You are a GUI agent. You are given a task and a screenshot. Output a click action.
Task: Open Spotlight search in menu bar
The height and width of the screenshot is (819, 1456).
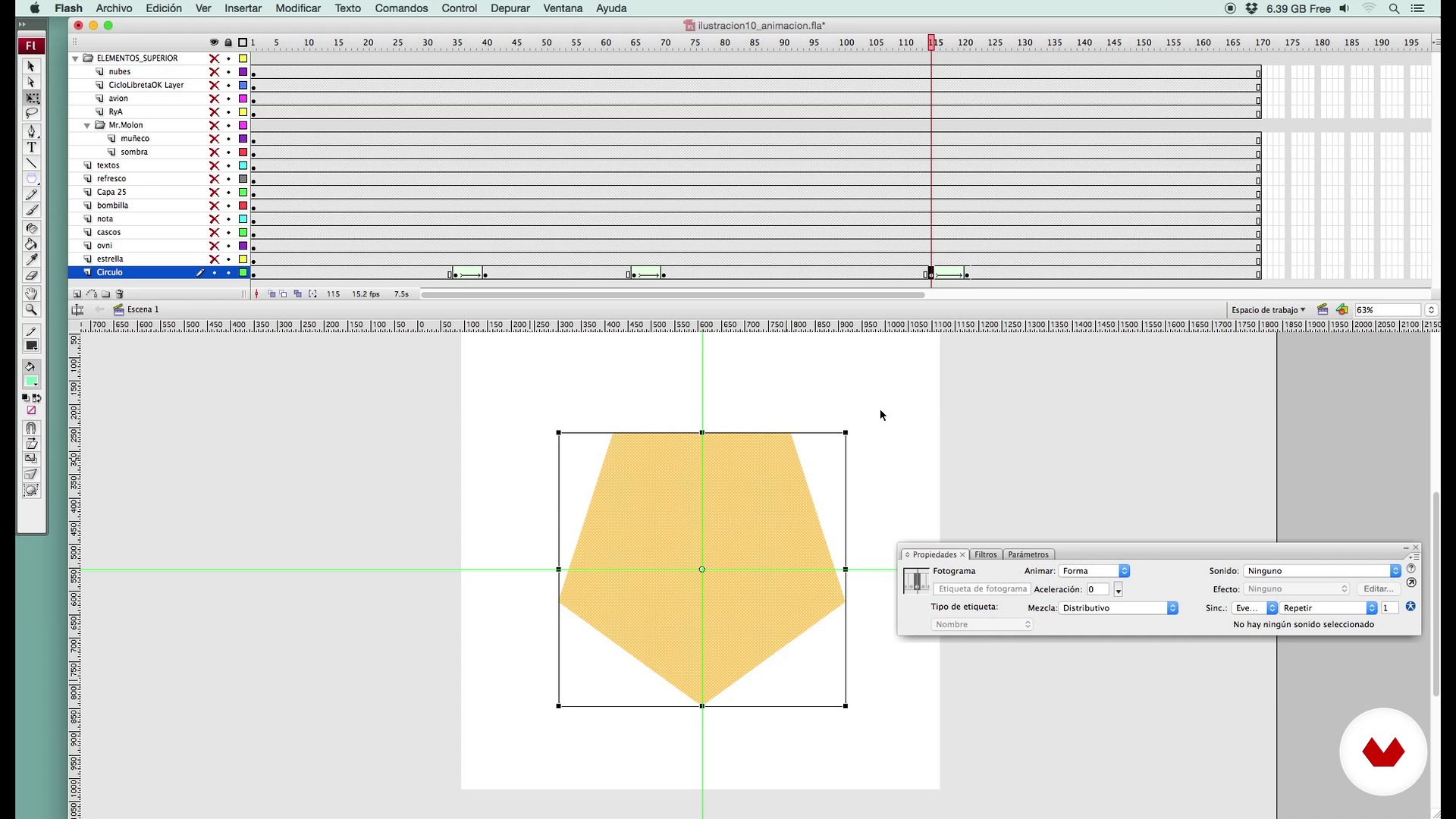[x=1394, y=8]
